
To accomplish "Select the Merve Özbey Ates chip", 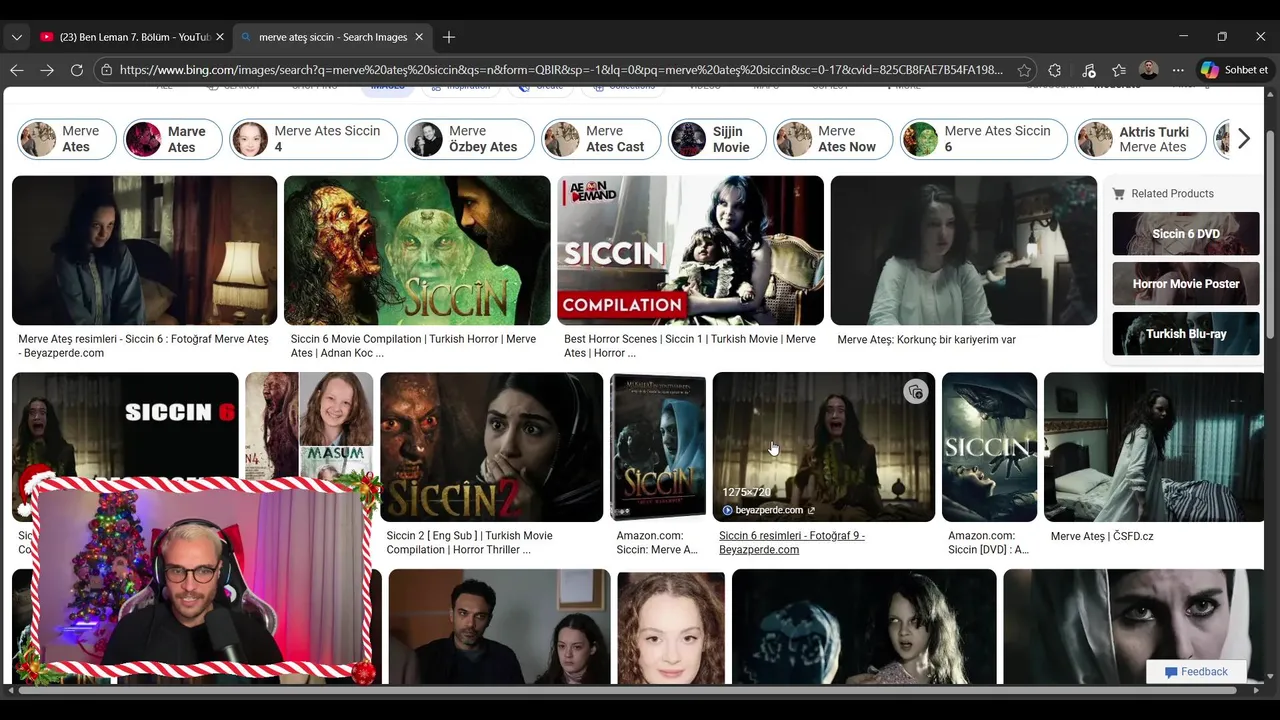I will click(470, 139).
